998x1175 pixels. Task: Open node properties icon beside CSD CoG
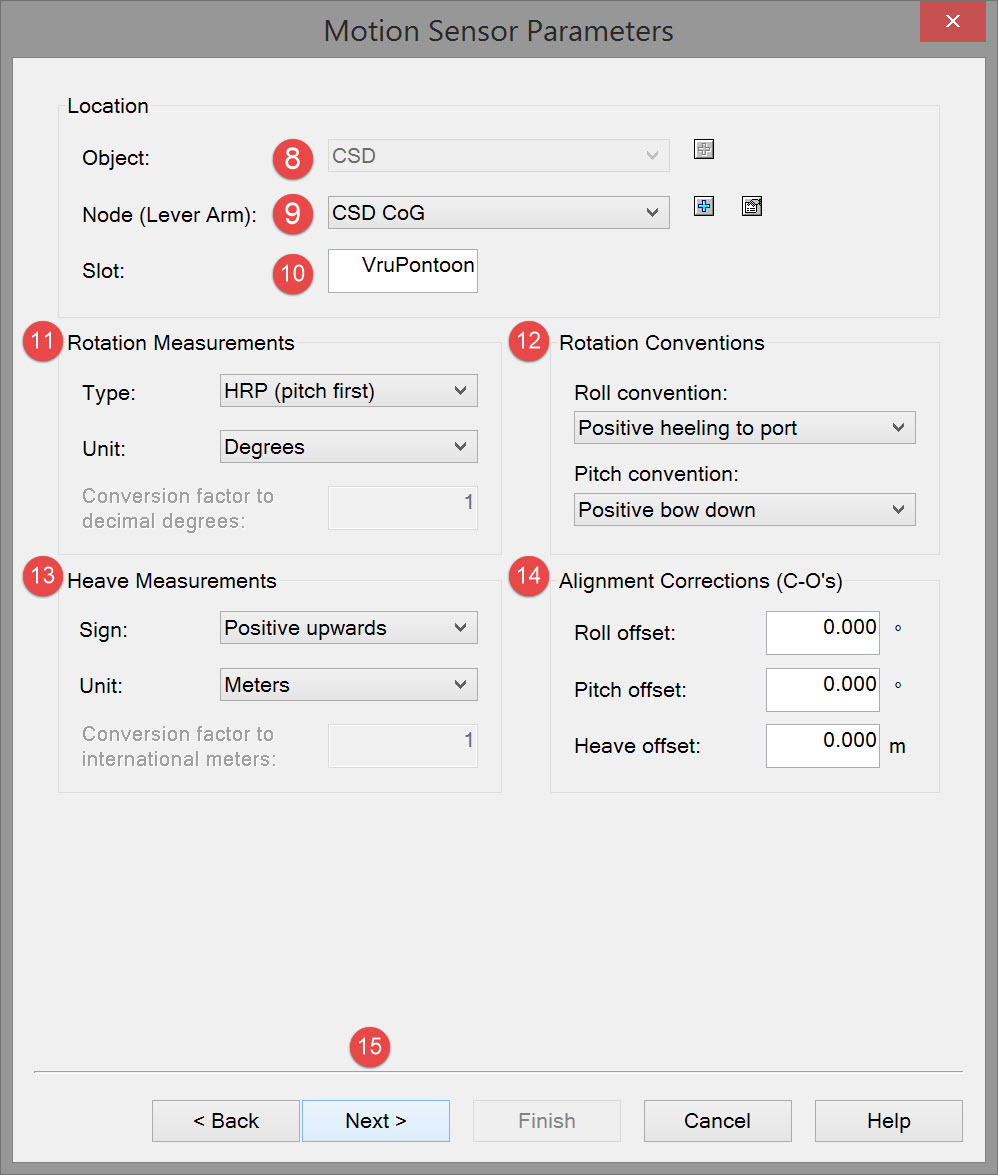point(752,207)
